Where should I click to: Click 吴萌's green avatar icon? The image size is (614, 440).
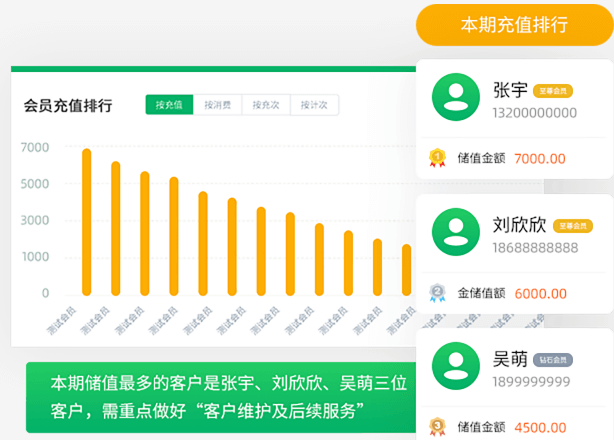[456, 366]
